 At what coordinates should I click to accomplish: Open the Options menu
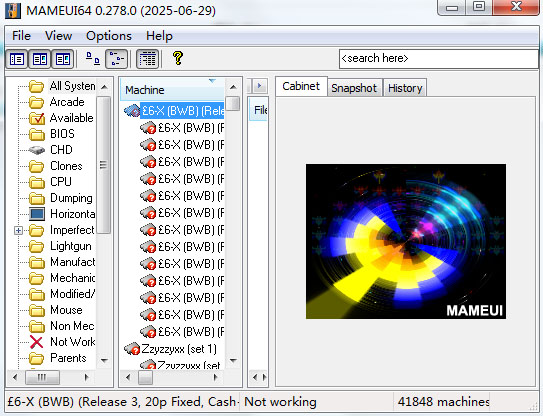pos(109,36)
